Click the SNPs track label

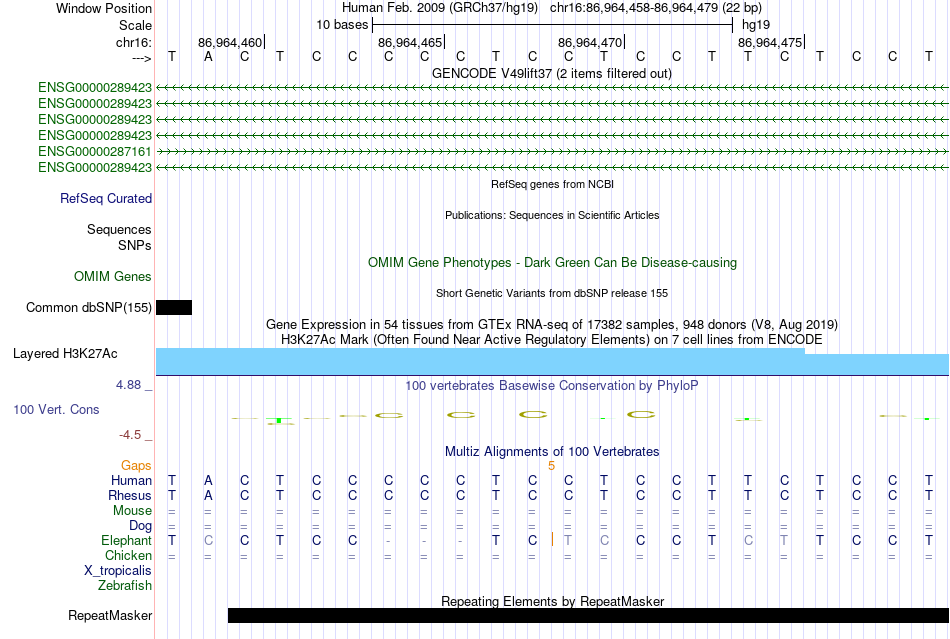135,245
